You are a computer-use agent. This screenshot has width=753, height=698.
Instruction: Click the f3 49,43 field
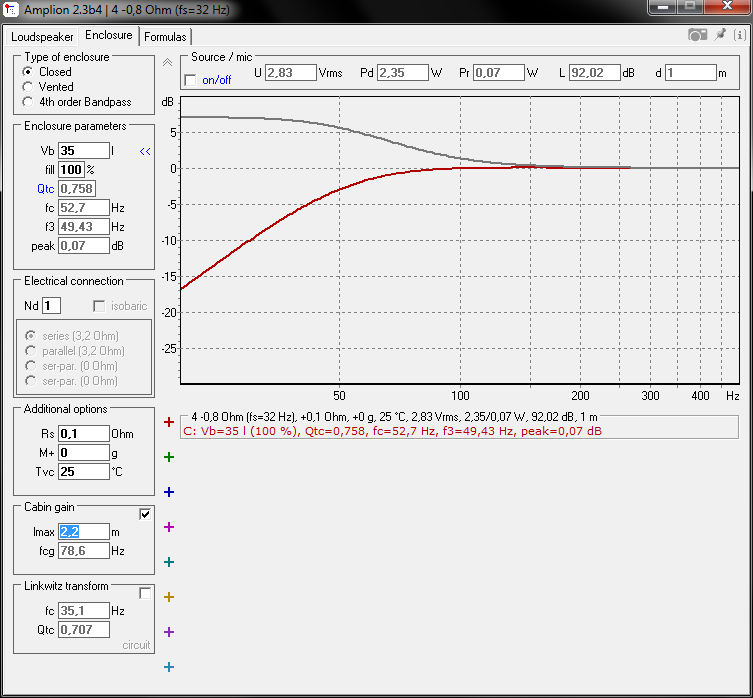[84, 227]
